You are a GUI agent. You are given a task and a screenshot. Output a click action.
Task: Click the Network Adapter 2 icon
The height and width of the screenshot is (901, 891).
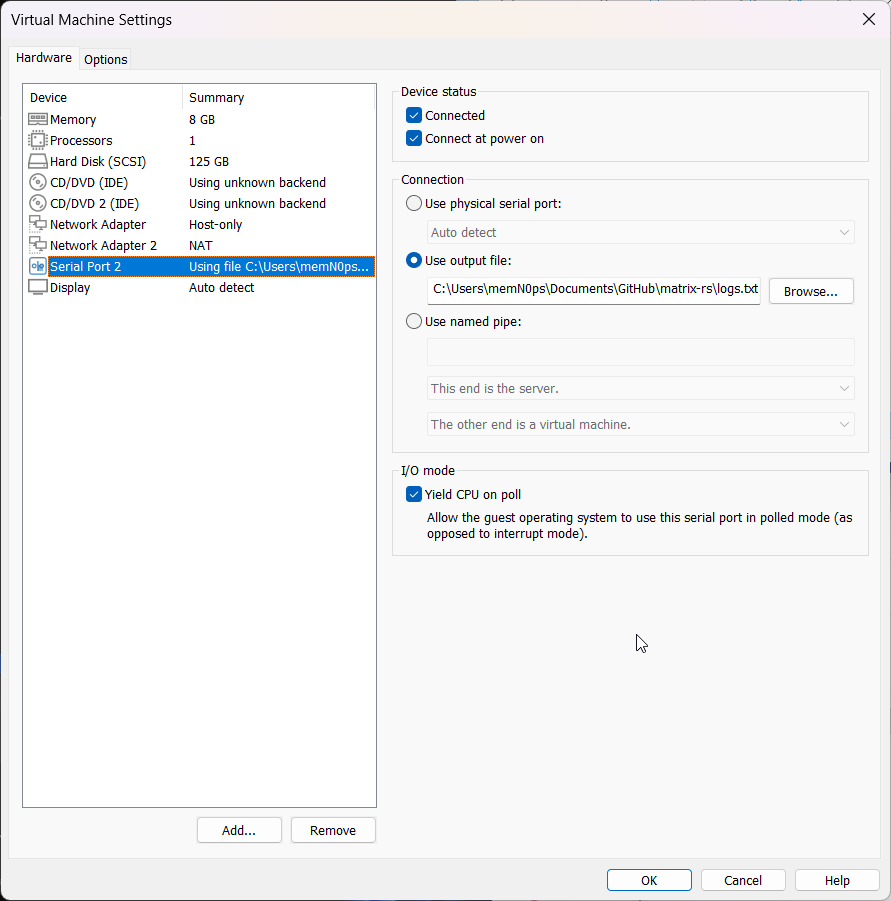point(36,245)
